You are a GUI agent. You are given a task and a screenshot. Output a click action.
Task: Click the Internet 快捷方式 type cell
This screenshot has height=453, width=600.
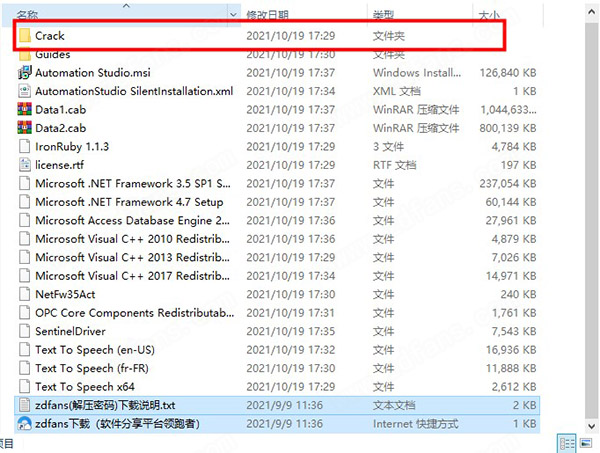click(416, 424)
